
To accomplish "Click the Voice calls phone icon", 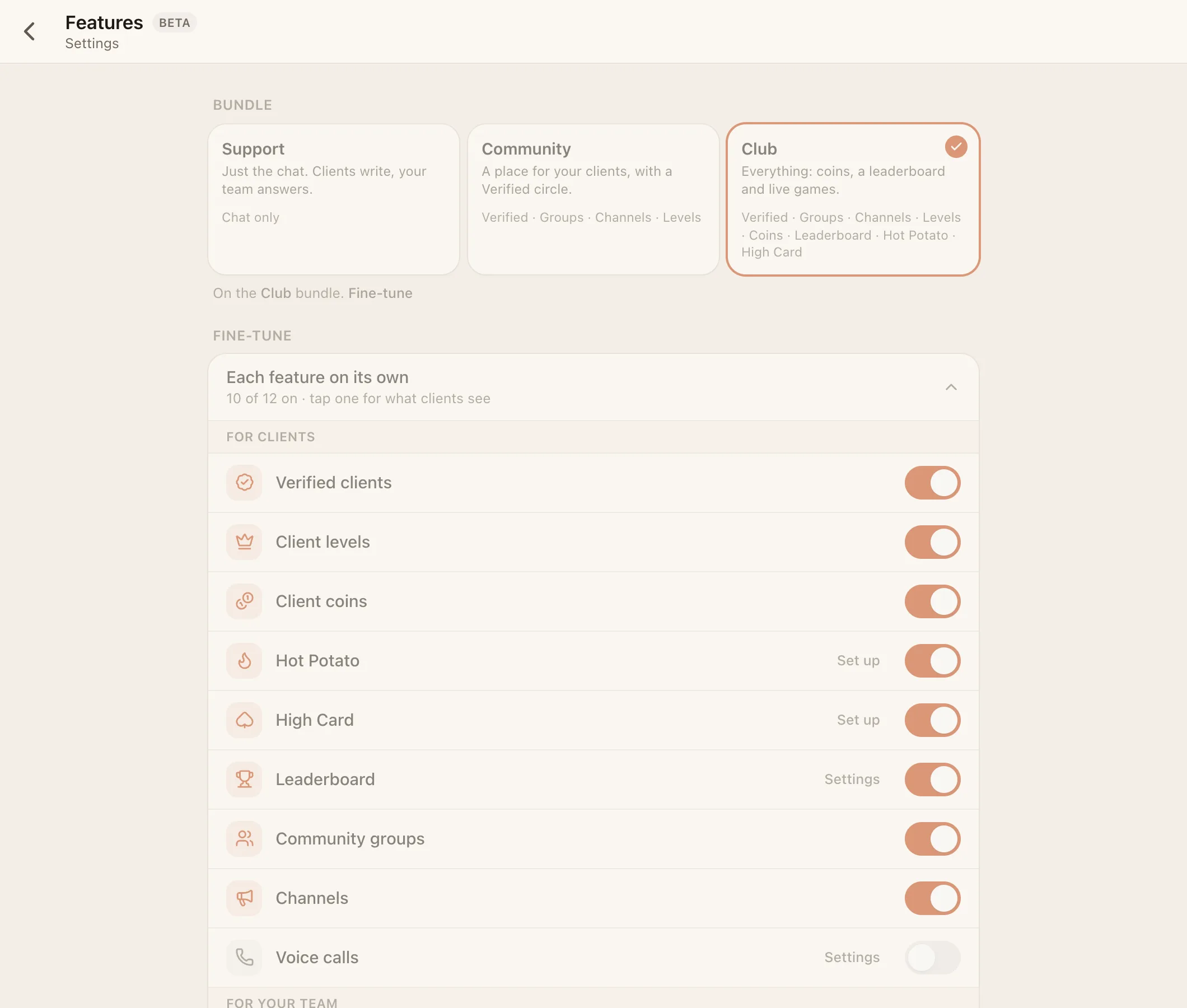I will coord(245,958).
